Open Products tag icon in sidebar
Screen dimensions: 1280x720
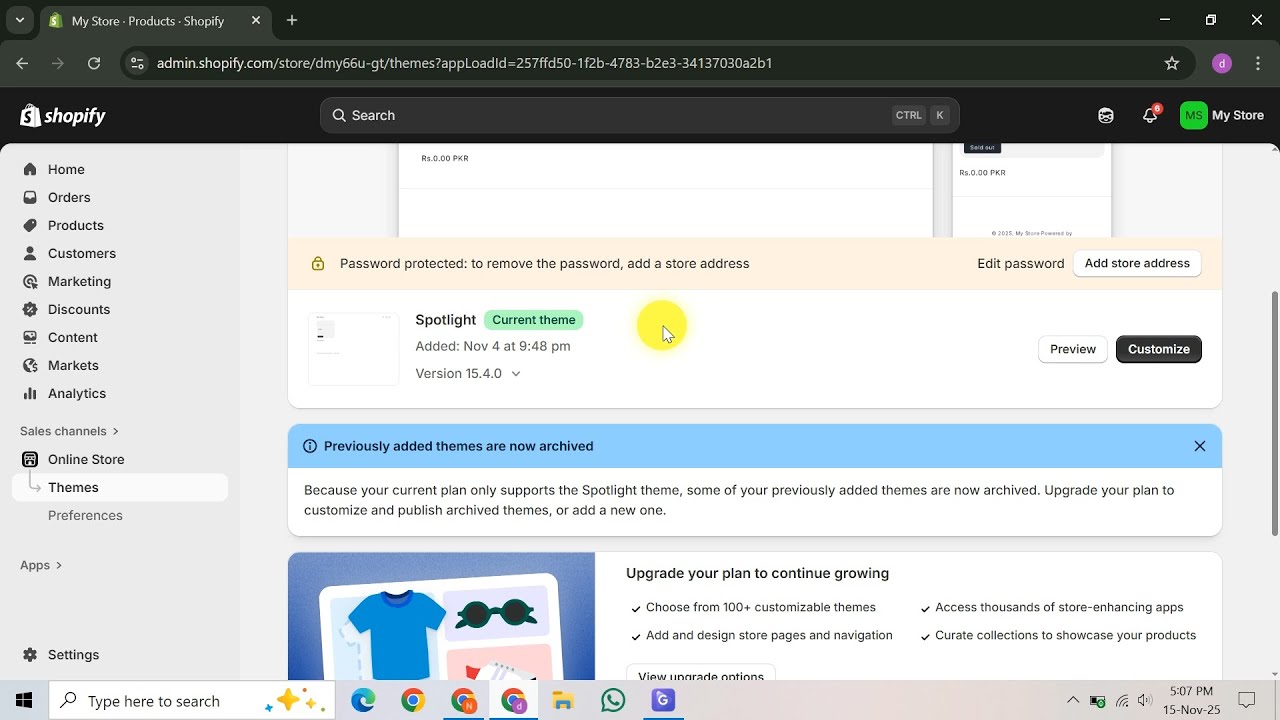pos(30,225)
